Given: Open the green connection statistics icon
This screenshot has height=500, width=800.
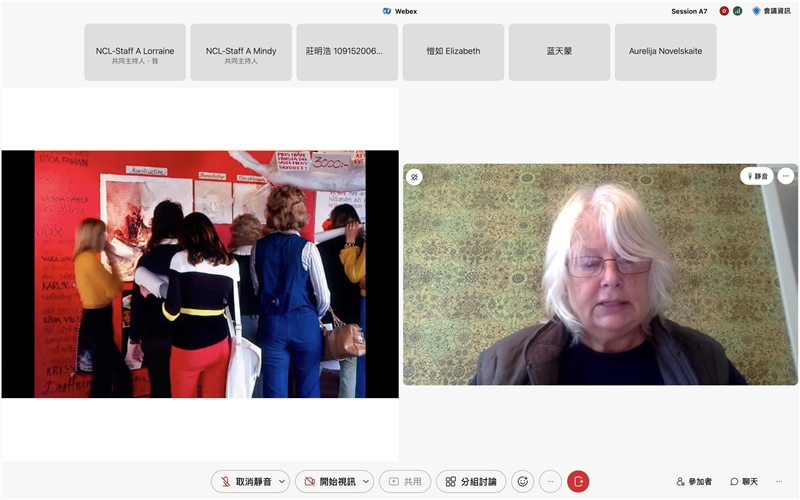Looking at the screenshot, I should pos(738,11).
